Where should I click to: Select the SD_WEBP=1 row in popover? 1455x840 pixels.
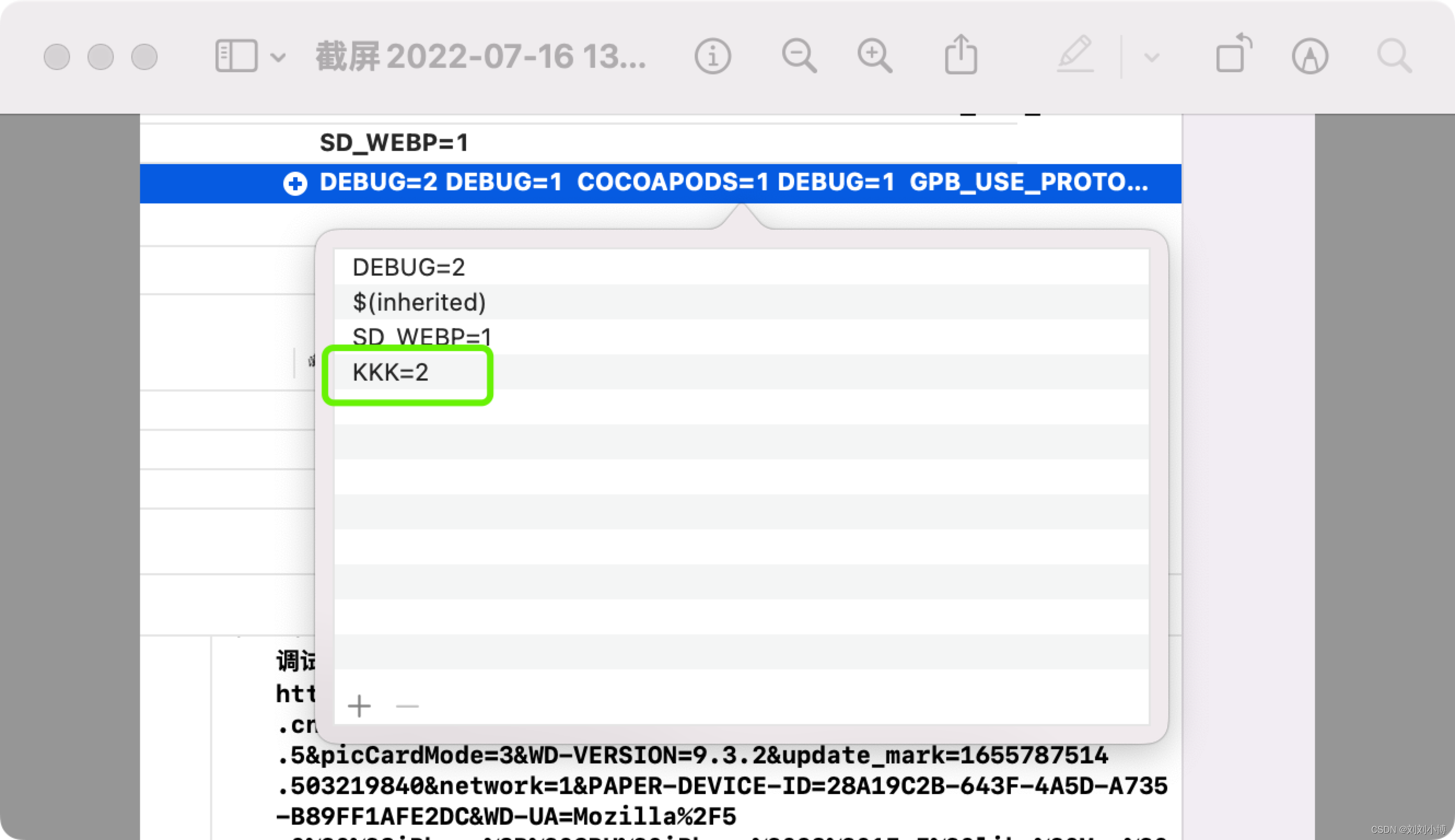point(741,336)
